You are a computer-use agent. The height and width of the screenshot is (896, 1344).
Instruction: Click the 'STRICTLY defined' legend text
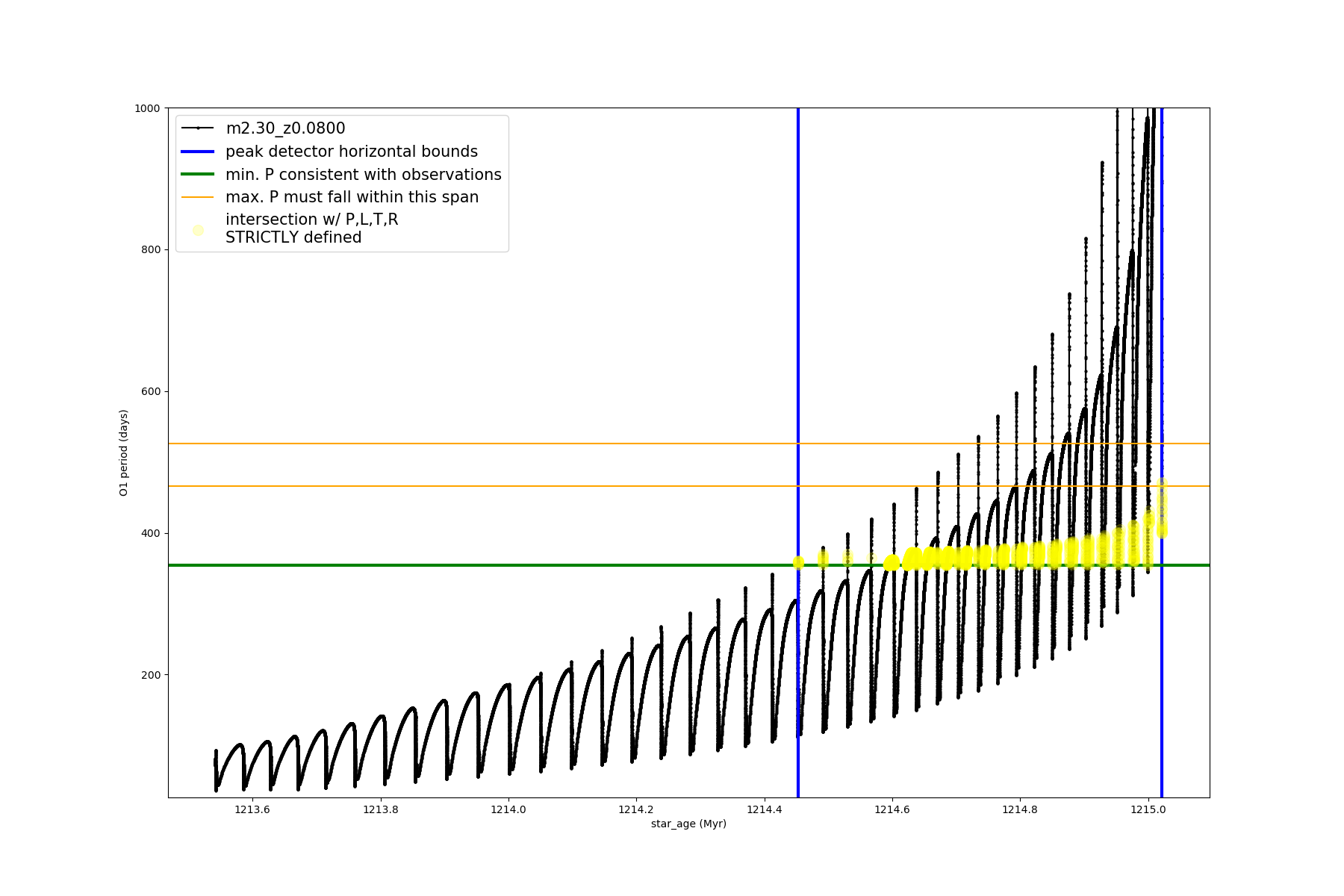(293, 238)
